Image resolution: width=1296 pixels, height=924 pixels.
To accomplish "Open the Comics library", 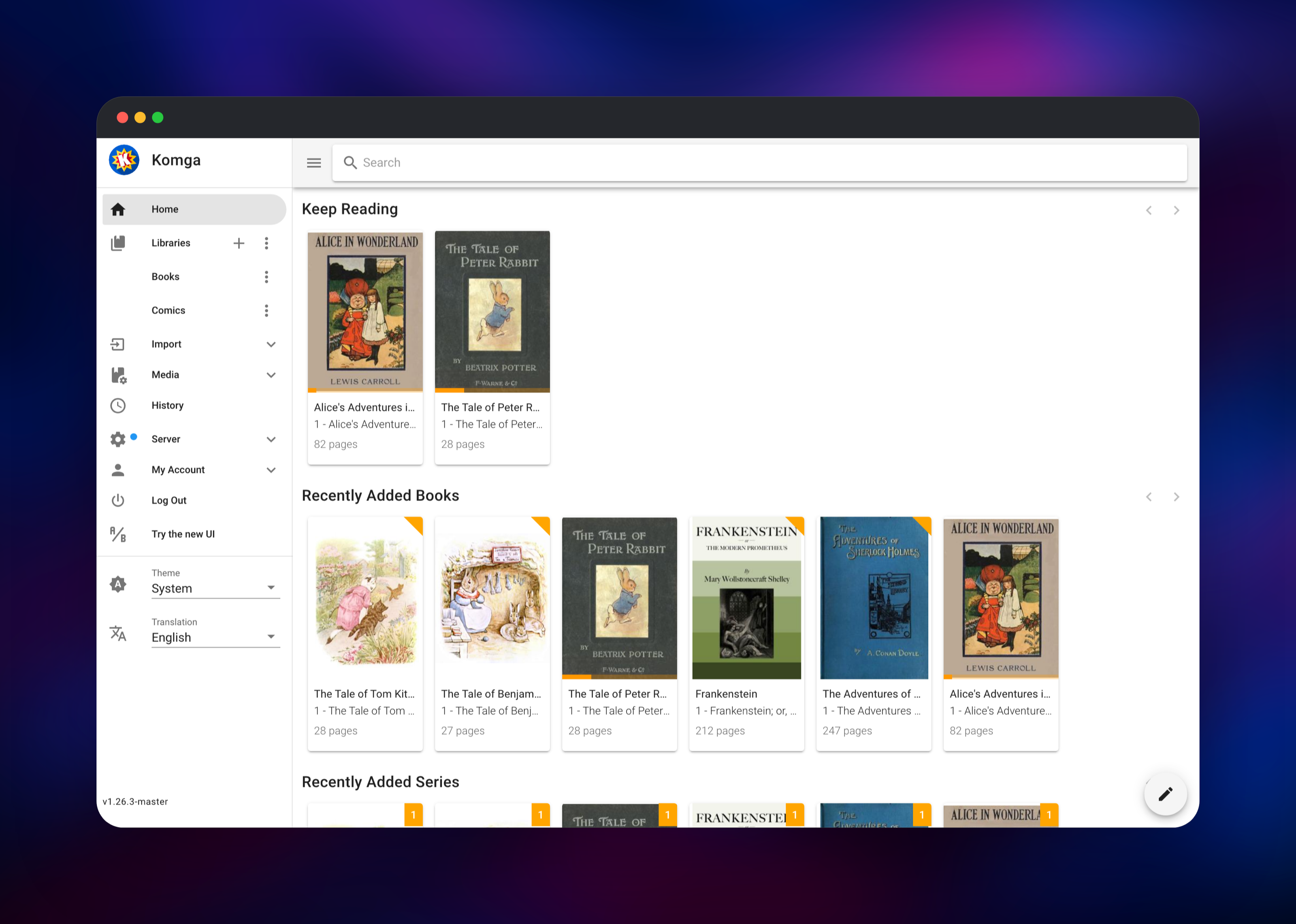I will (168, 310).
